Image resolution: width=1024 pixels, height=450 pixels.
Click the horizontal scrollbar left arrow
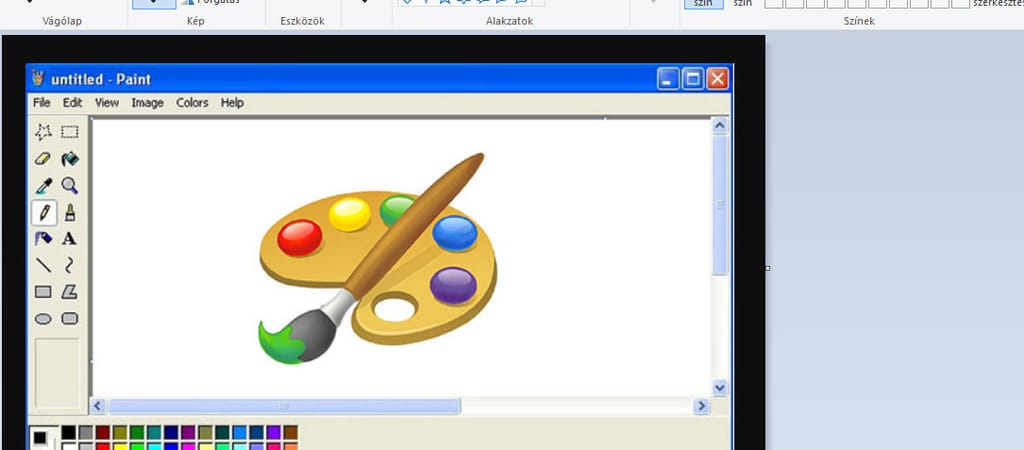click(98, 406)
